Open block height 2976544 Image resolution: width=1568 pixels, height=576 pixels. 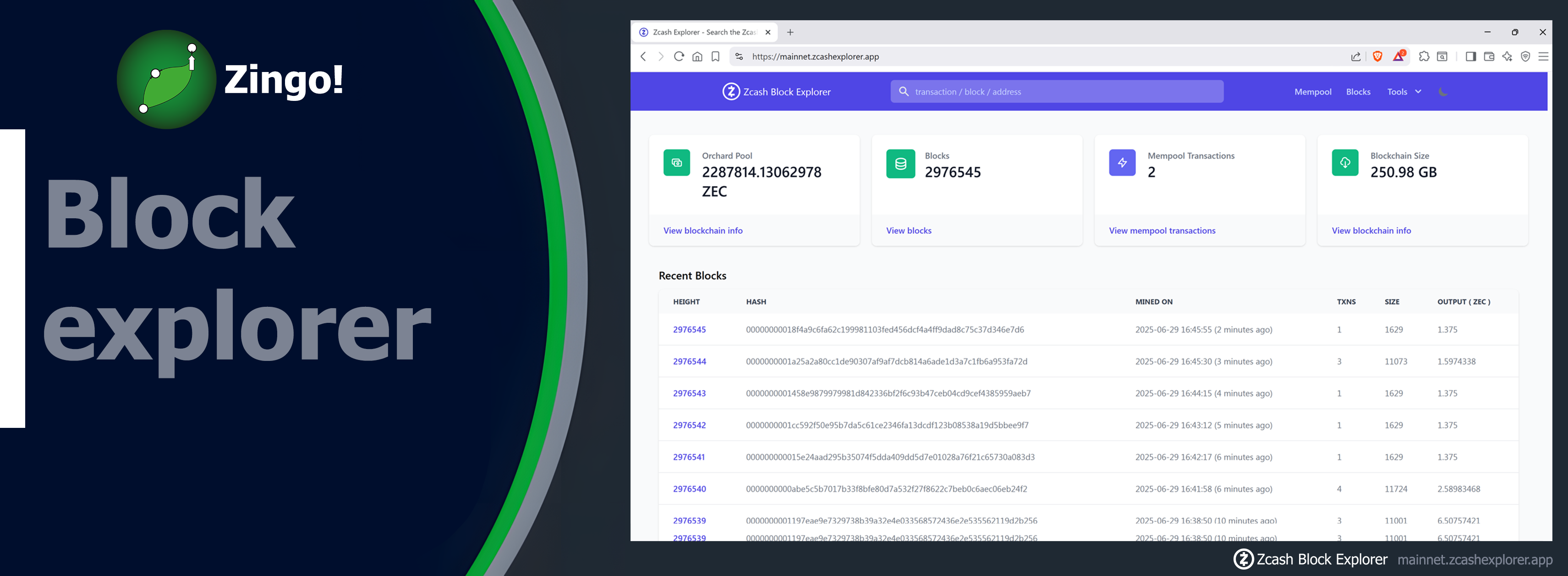point(690,361)
